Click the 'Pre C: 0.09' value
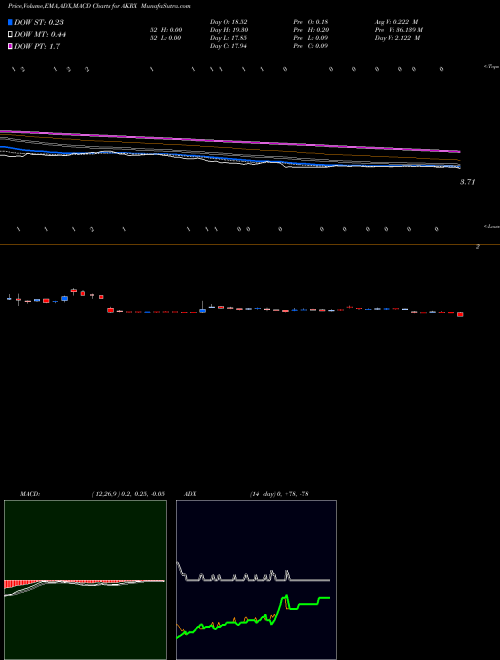Image resolution: width=500 pixels, height=660 pixels. tap(311, 46)
